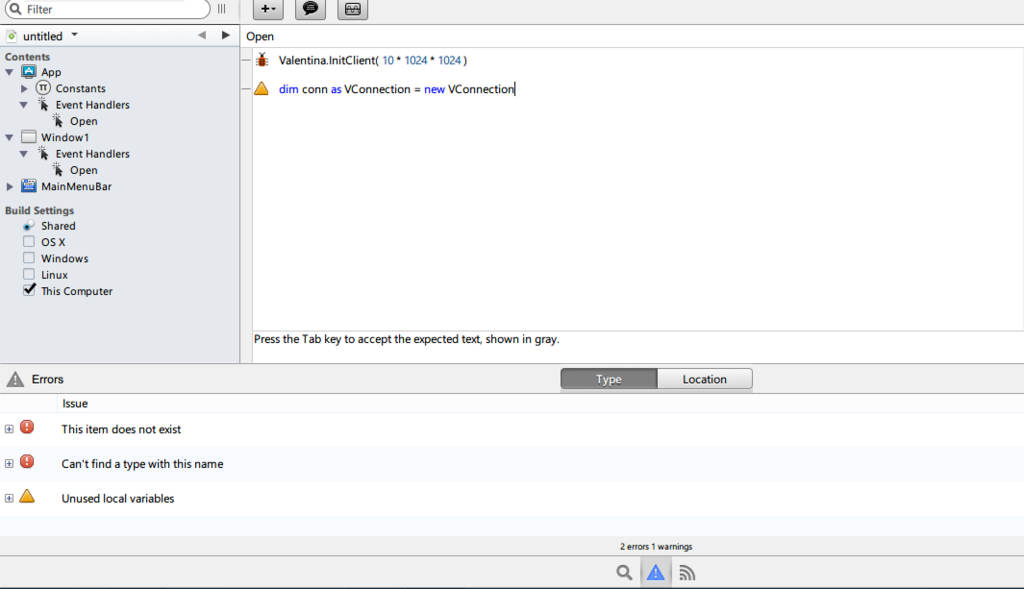Click red error icon for 'Can't find a type'

pos(27,462)
